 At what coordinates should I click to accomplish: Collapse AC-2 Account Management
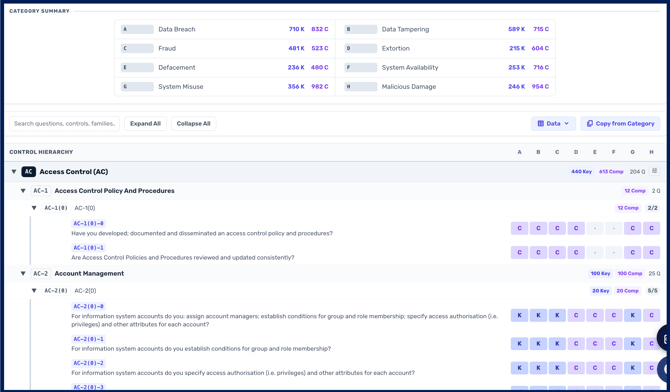coord(23,274)
